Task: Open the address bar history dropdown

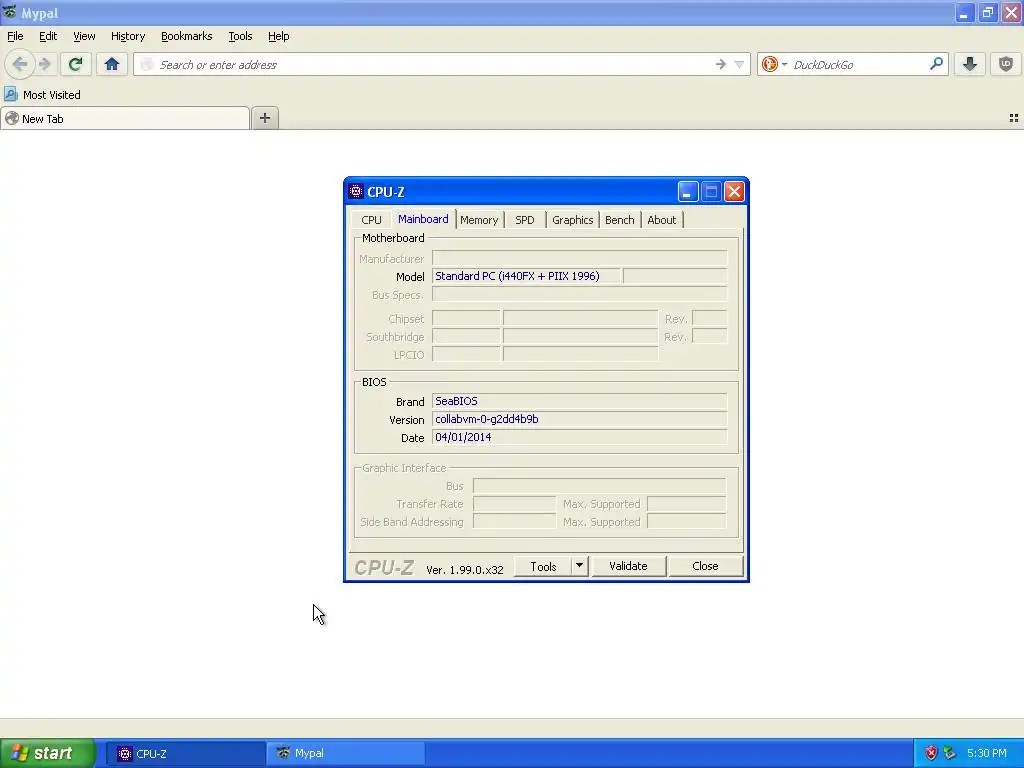Action: [739, 64]
